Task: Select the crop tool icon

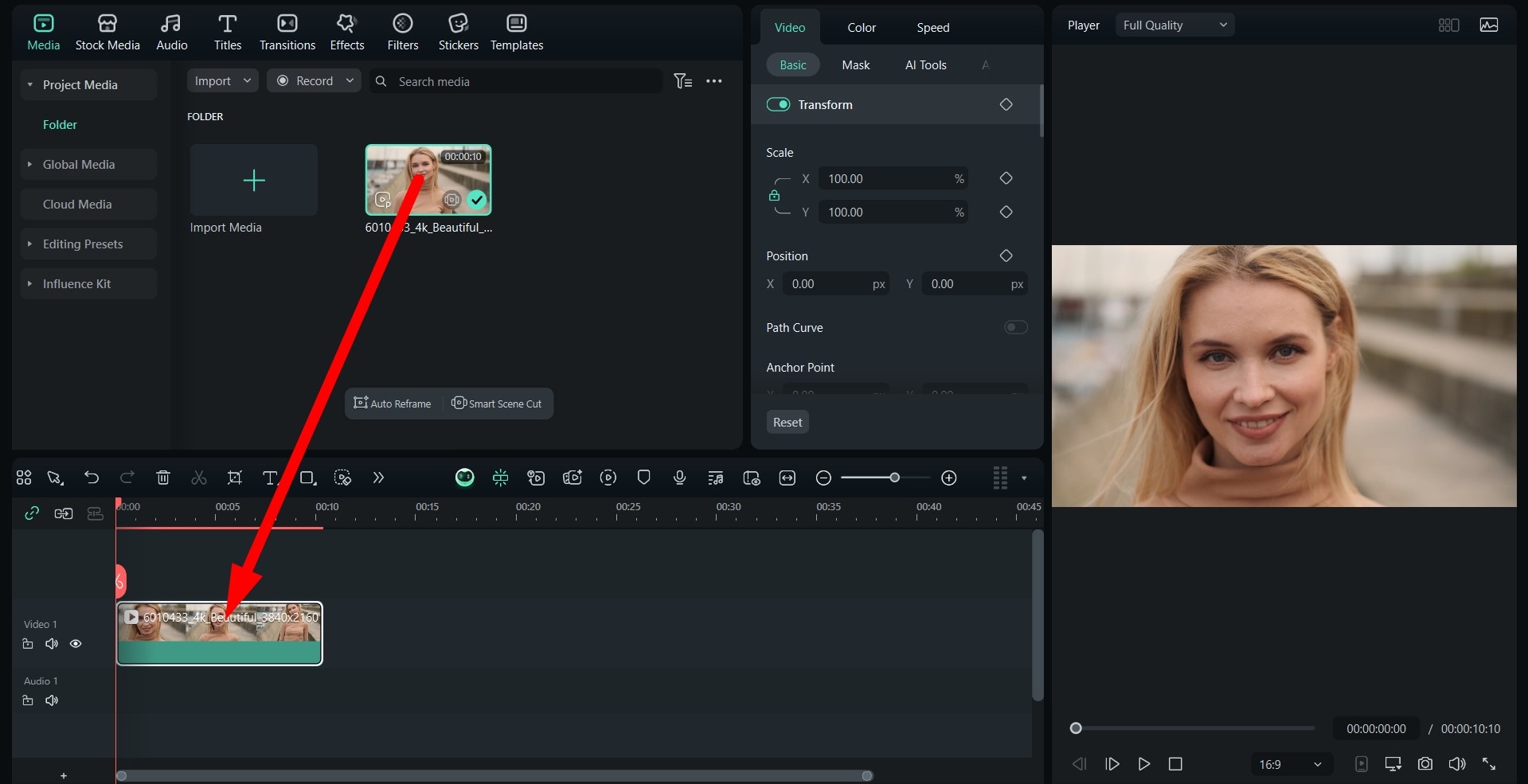Action: coord(235,478)
